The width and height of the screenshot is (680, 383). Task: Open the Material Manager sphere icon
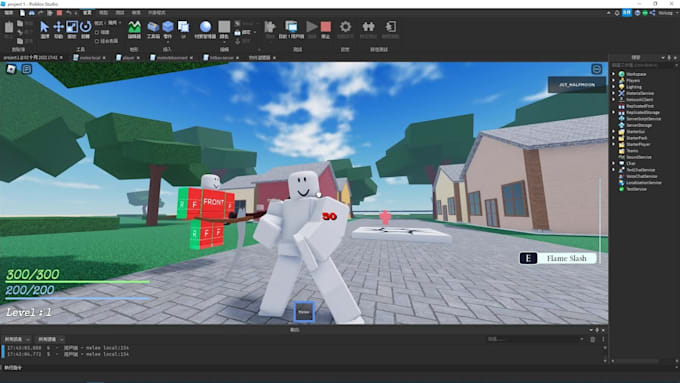pos(205,29)
